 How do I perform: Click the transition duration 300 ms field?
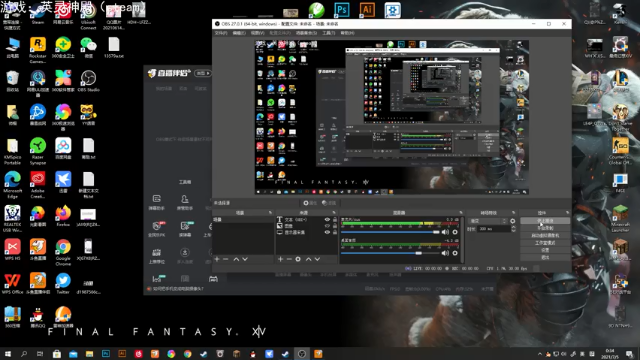(493, 229)
